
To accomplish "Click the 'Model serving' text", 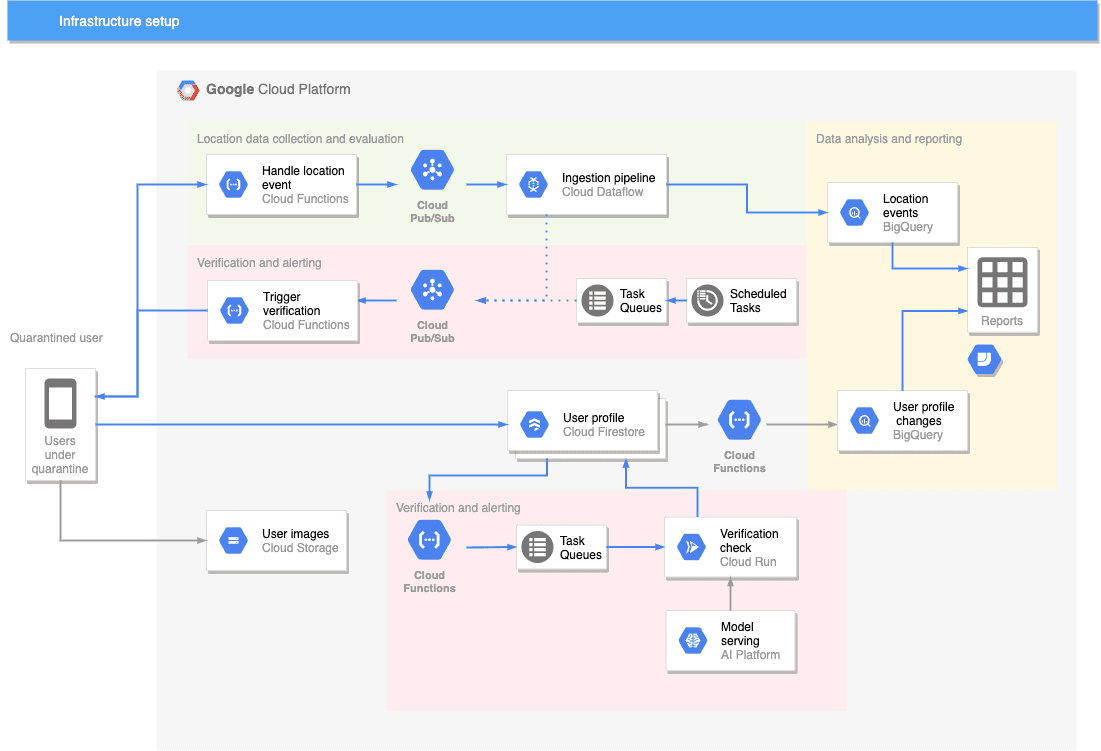I will [x=740, y=633].
